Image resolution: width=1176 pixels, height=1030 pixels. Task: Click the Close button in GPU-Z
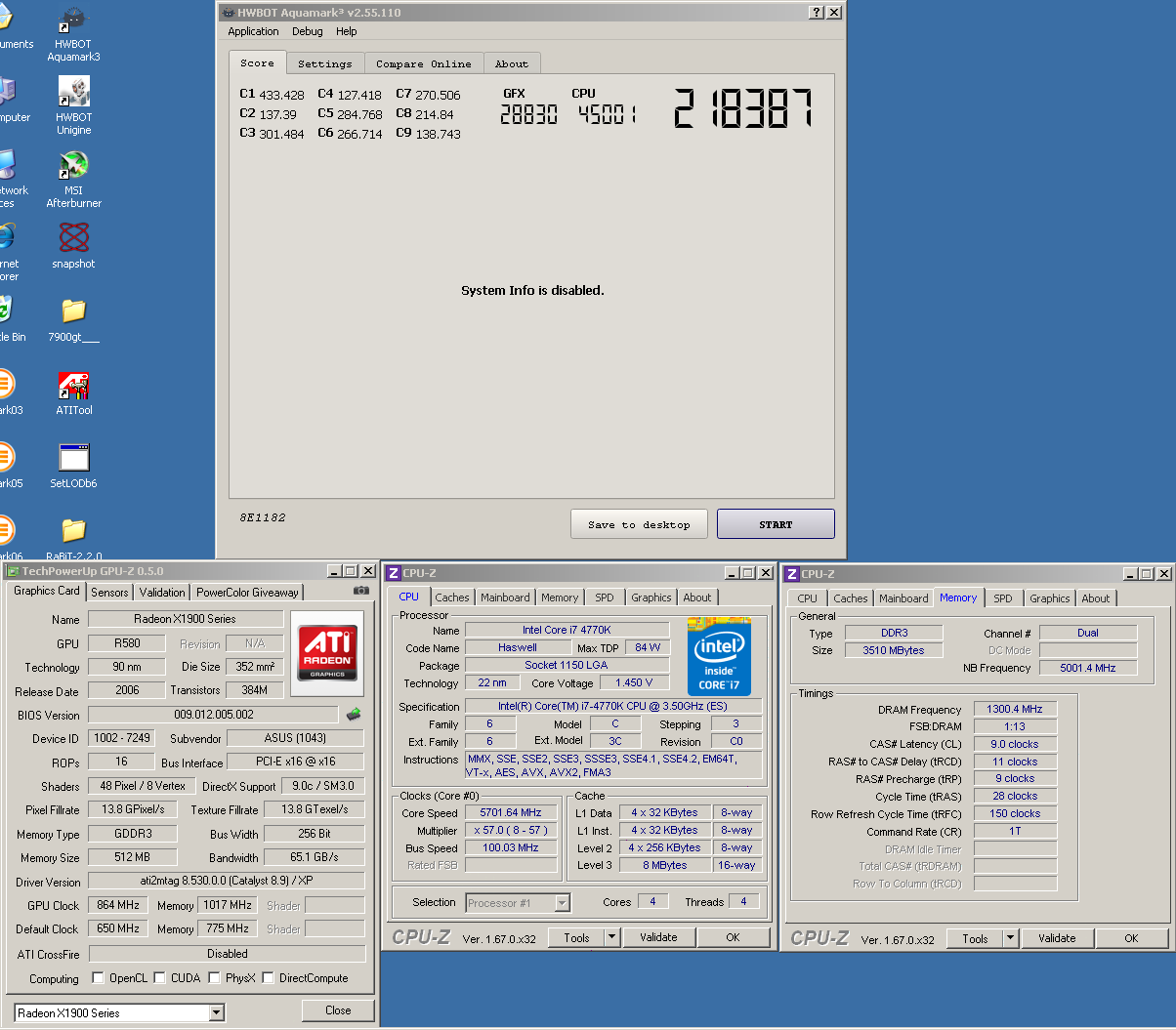[338, 1010]
